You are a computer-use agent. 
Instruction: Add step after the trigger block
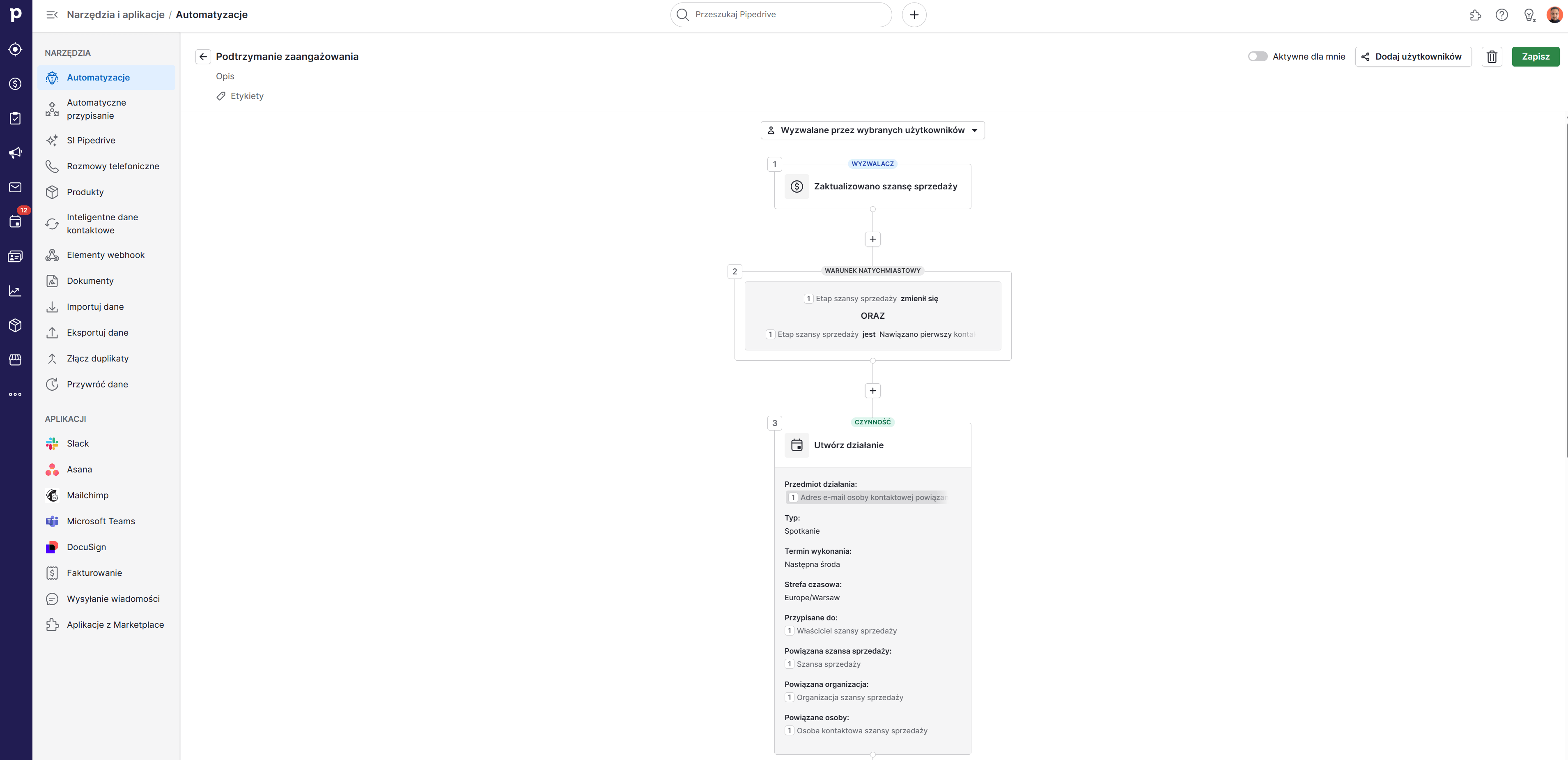click(x=872, y=240)
